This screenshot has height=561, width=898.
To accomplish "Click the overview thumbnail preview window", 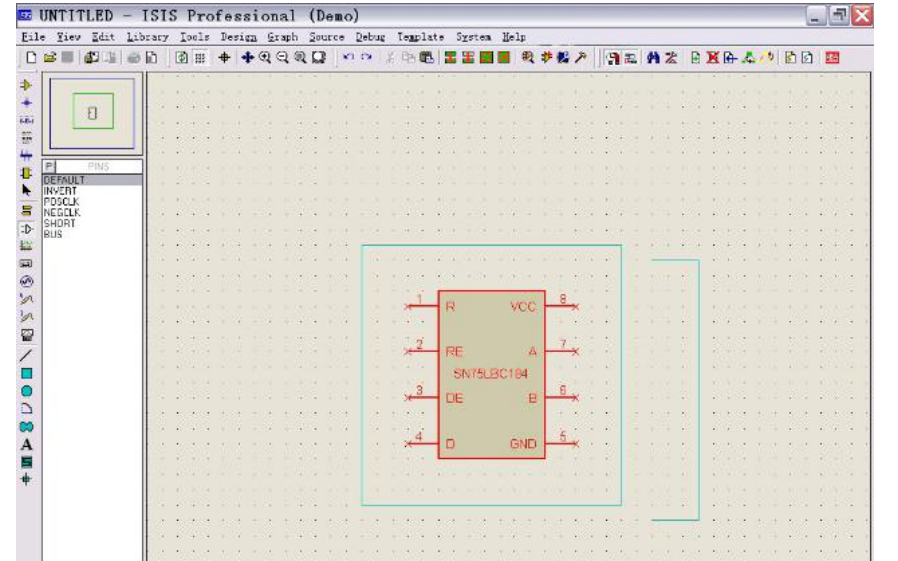I will pyautogui.click(x=92, y=113).
